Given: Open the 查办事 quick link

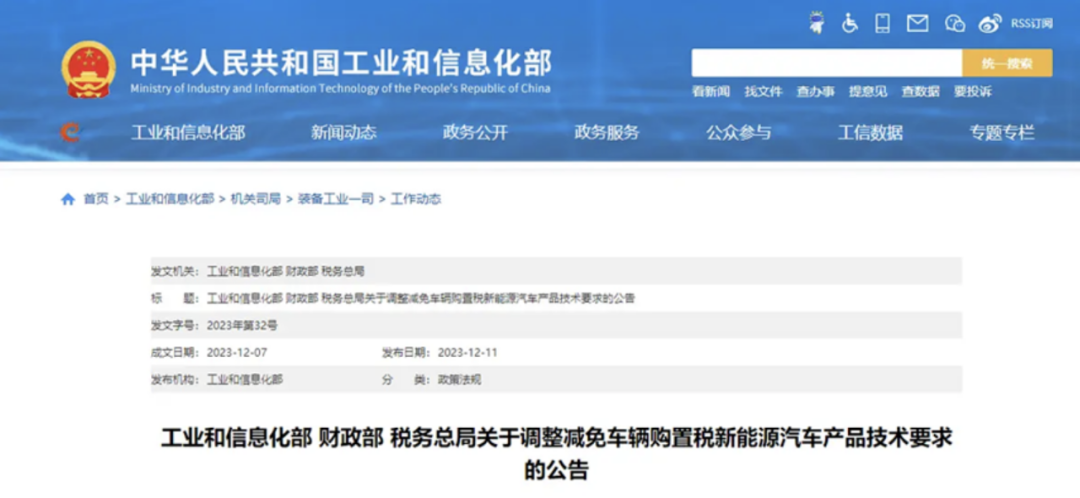Looking at the screenshot, I should point(816,91).
